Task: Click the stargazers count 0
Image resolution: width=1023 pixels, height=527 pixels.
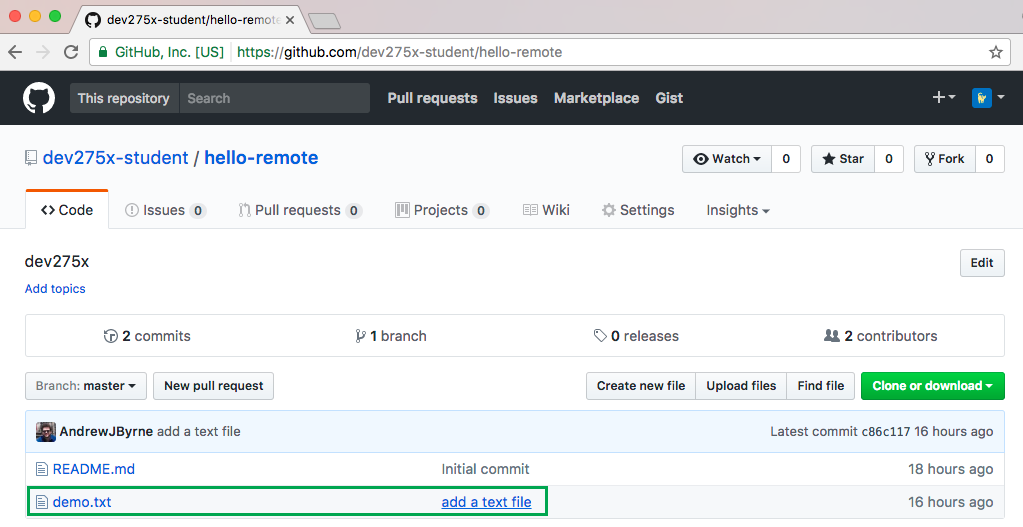Action: tap(889, 159)
